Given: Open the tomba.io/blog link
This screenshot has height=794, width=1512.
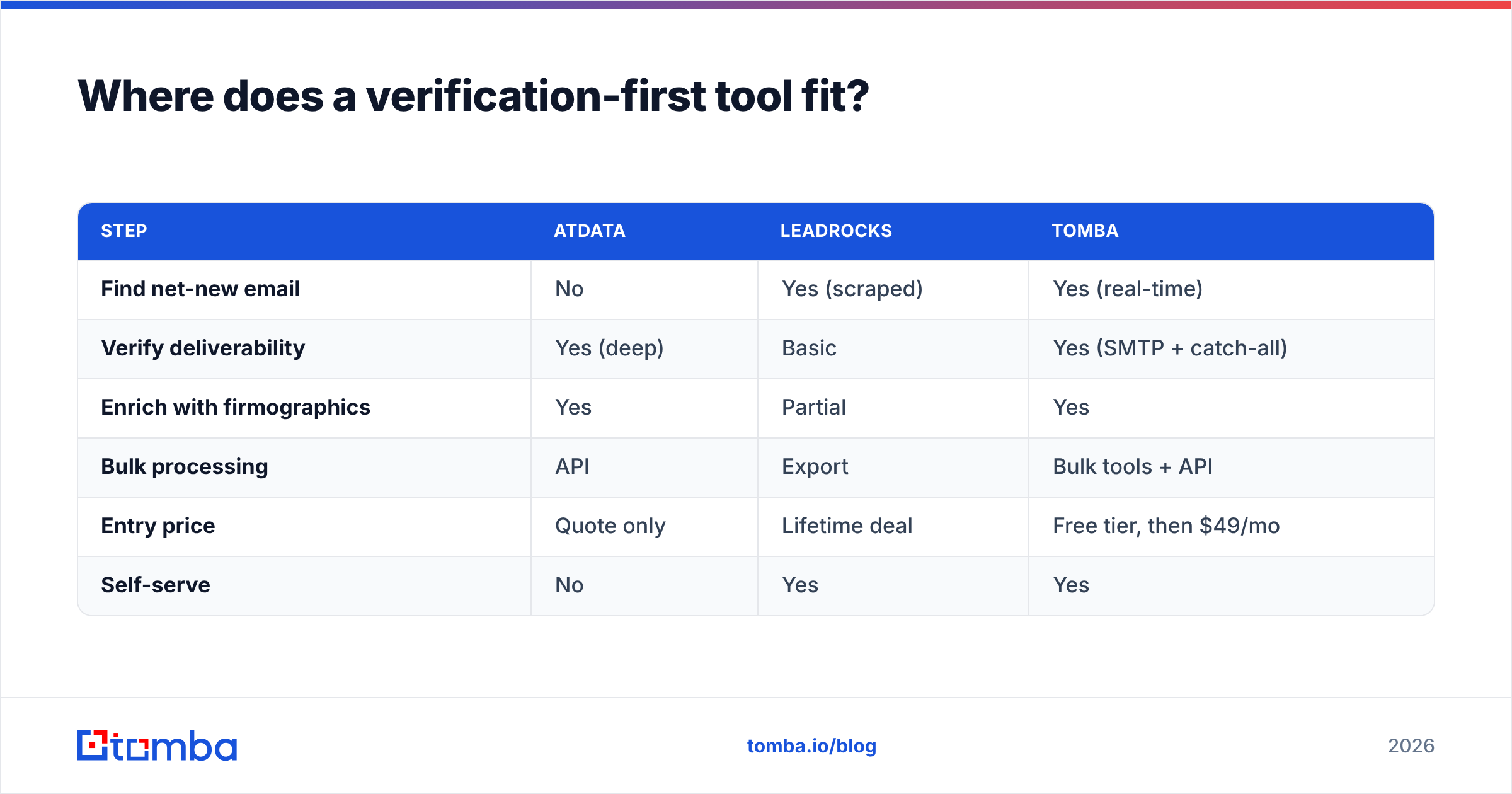Looking at the screenshot, I should (811, 746).
